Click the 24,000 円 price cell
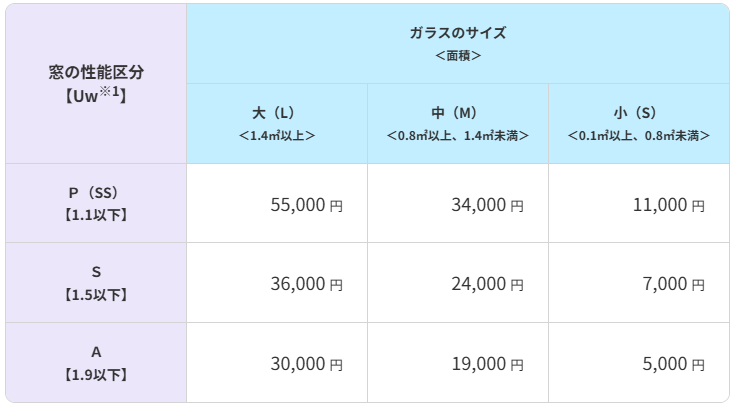This screenshot has height=409, width=736. [x=487, y=284]
